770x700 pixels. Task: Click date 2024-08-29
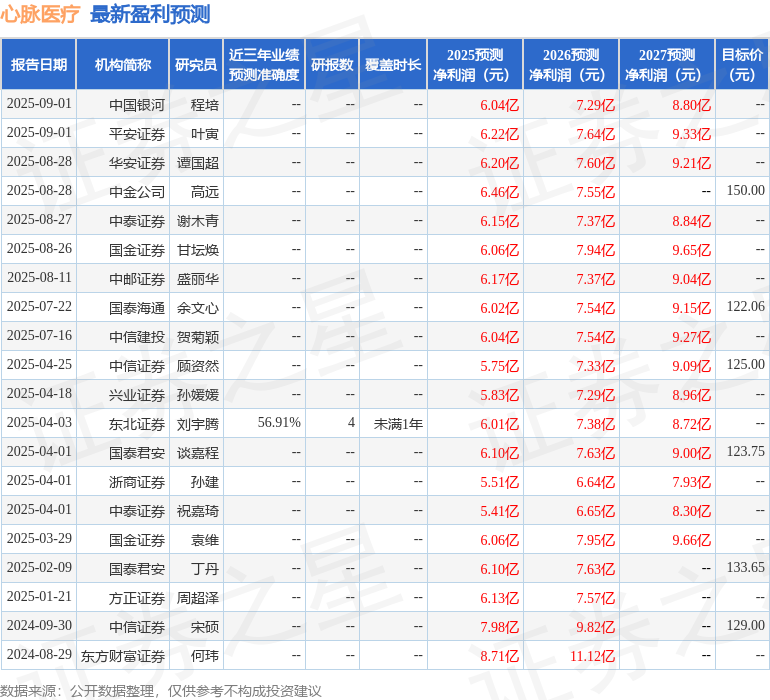pyautogui.click(x=39, y=654)
